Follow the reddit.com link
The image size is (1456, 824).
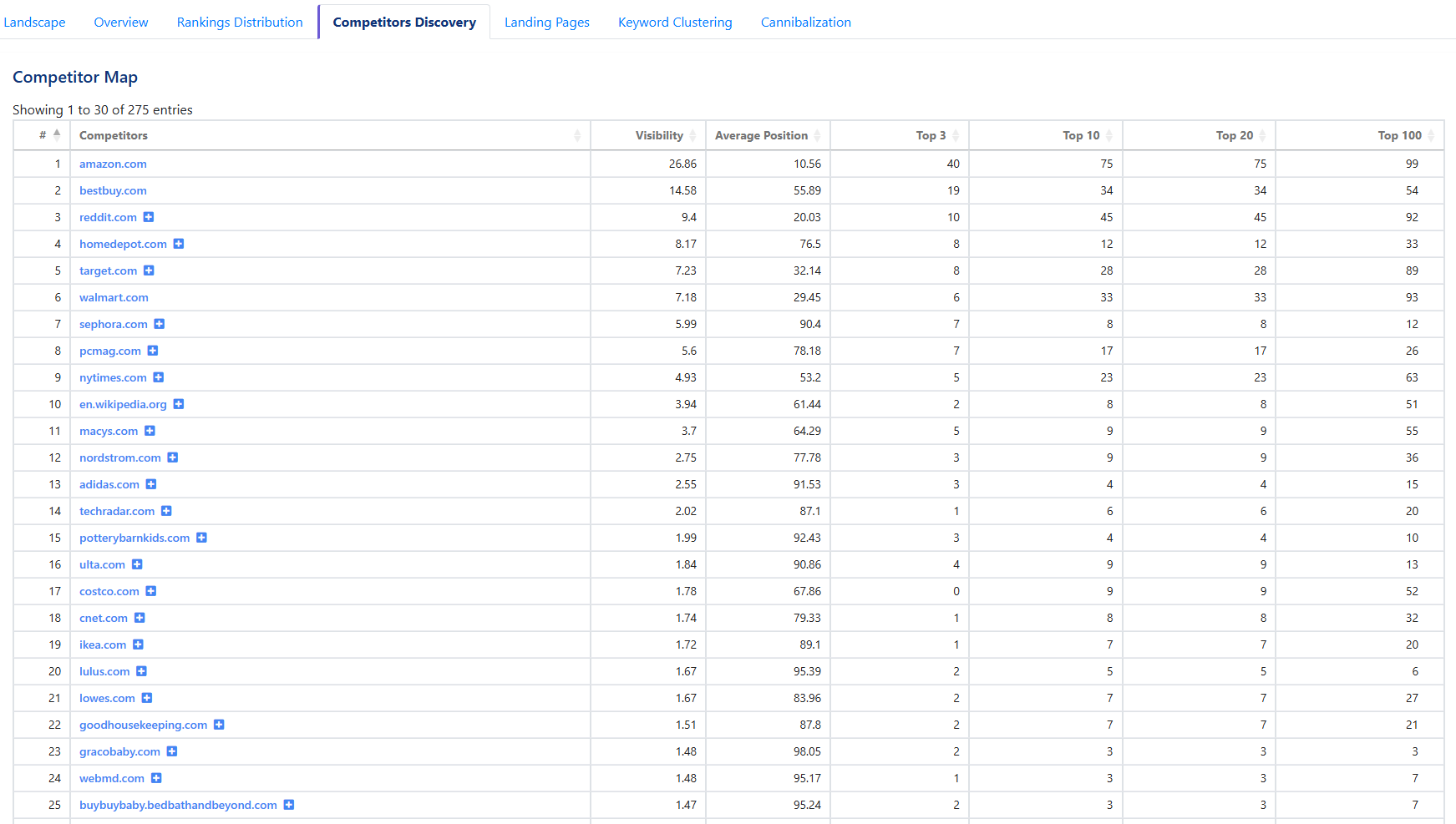click(108, 217)
